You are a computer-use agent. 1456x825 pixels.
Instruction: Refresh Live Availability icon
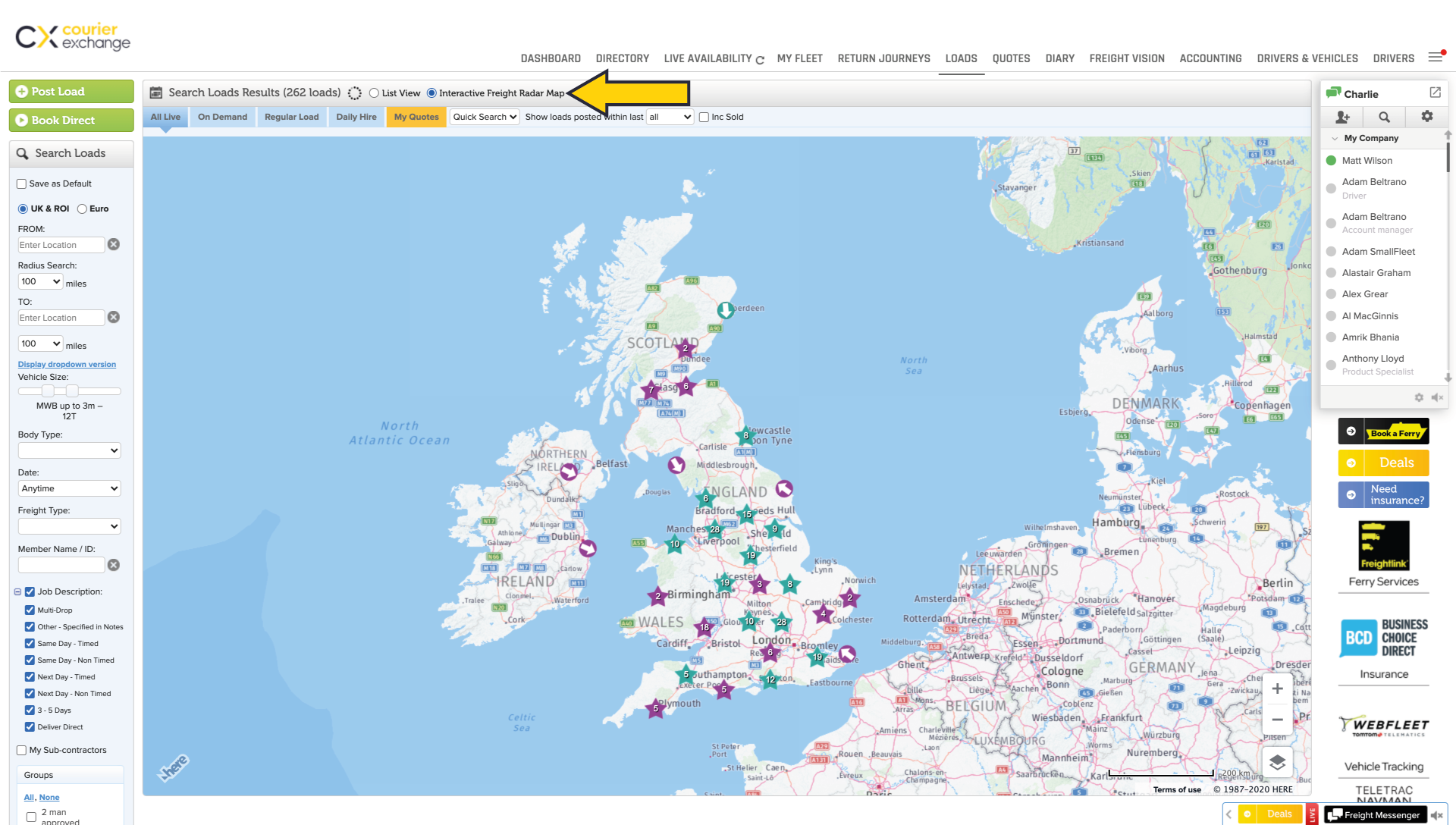(x=760, y=60)
